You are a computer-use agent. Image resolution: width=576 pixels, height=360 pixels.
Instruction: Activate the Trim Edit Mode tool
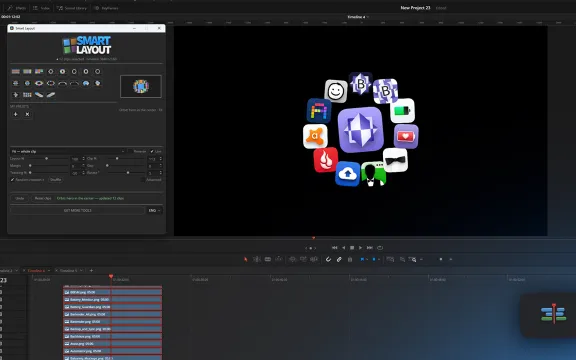[257, 259]
